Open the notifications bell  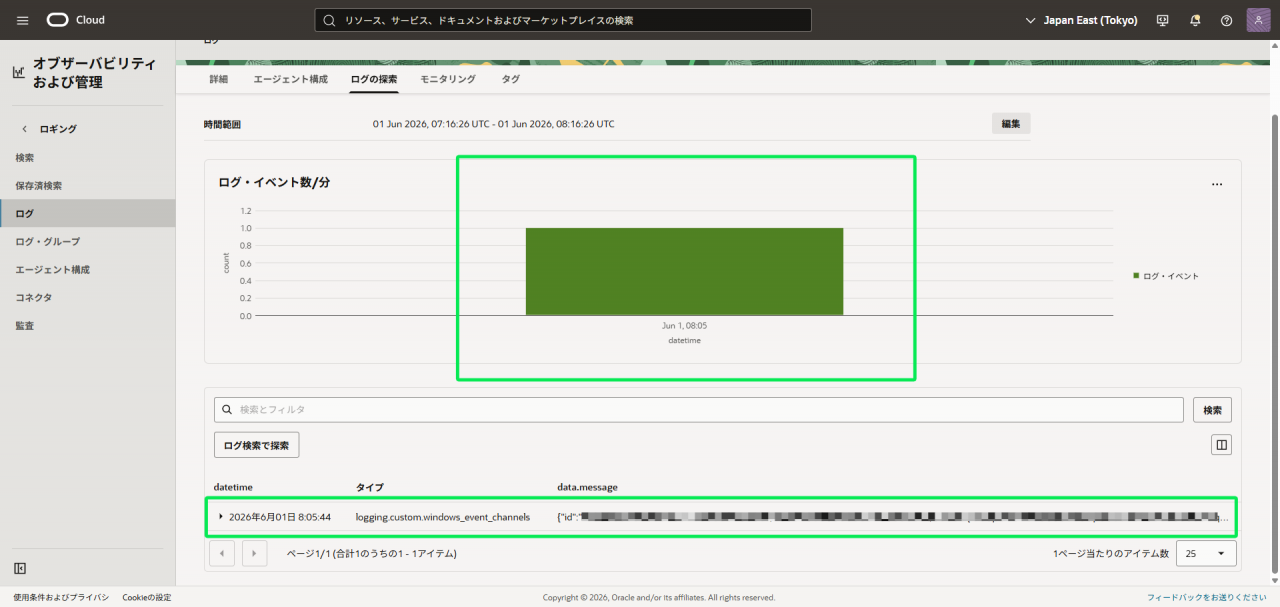coord(1195,20)
